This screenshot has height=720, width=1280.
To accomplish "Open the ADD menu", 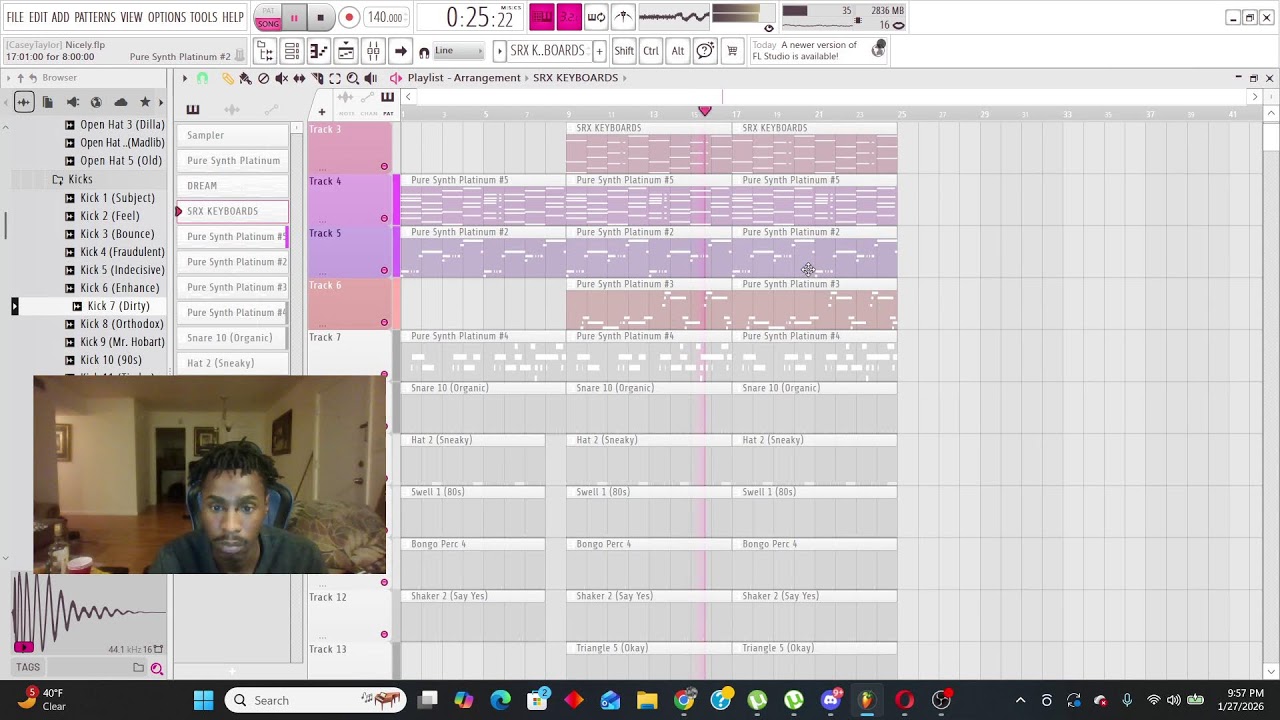I will 60,17.
